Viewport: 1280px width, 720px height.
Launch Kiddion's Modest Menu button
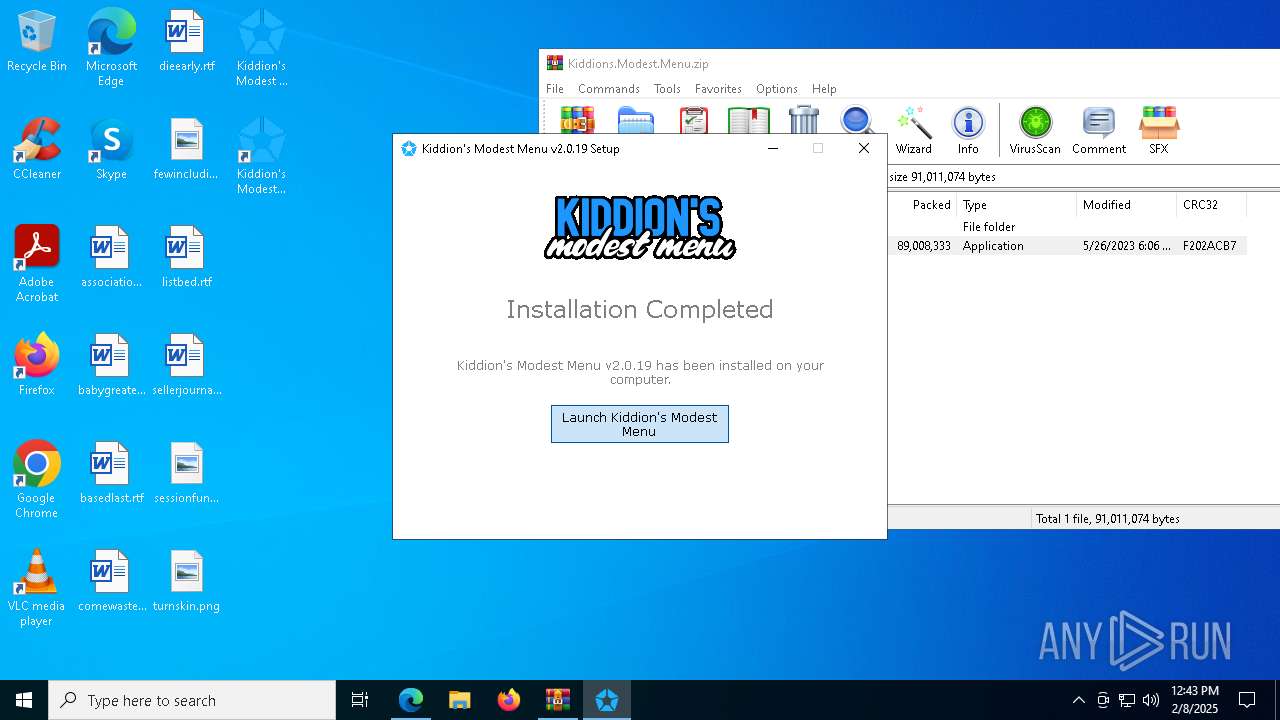[639, 424]
